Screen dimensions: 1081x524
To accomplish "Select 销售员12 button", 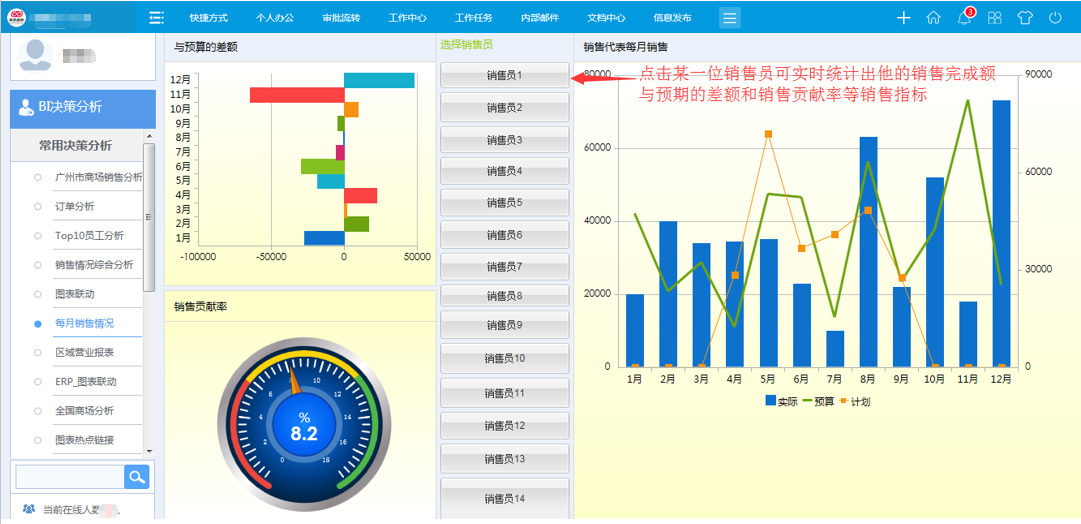I will coord(505,425).
